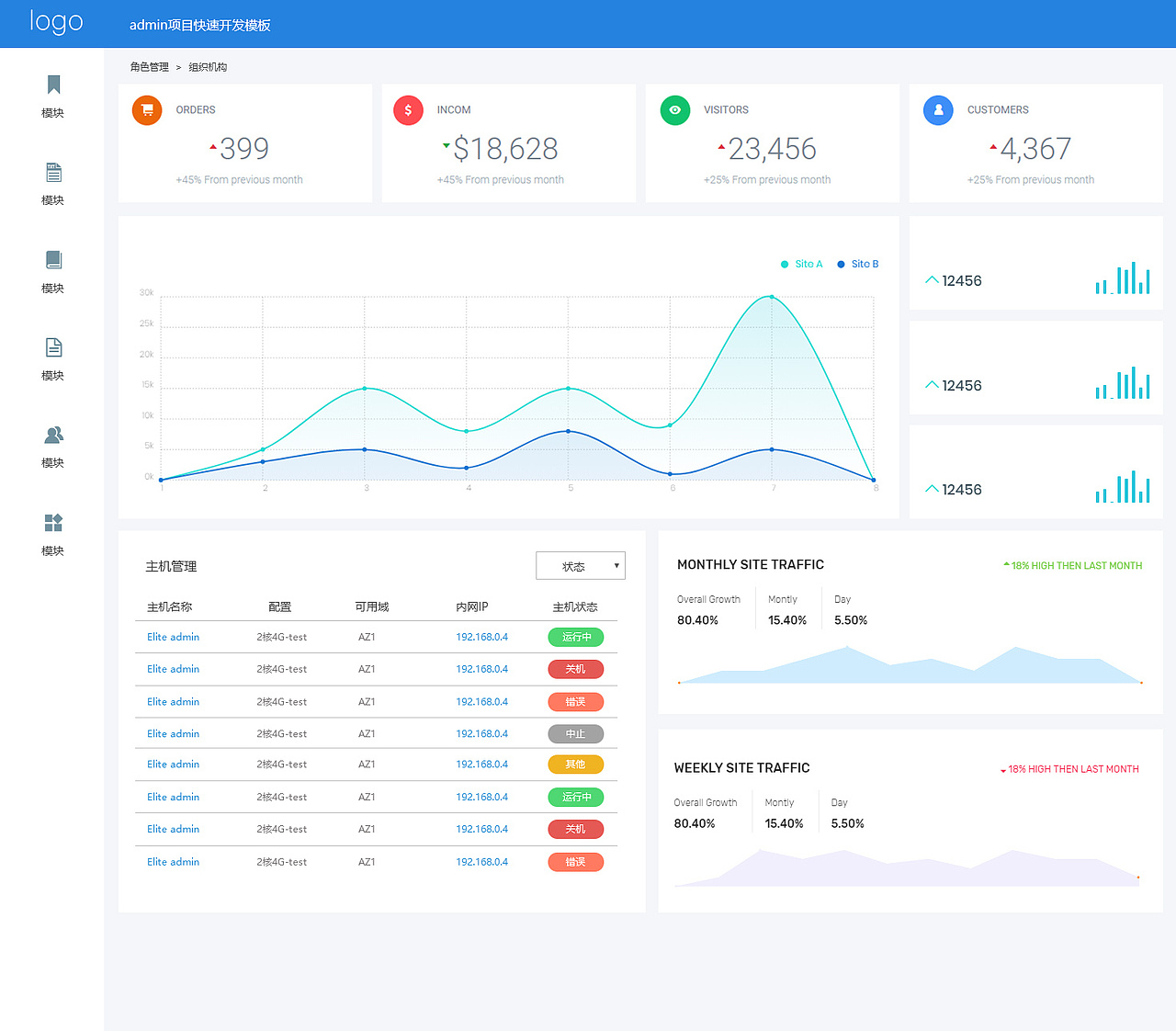Click the third 12456 mini bar chart
Image resolution: width=1176 pixels, height=1031 pixels.
pos(1123,486)
